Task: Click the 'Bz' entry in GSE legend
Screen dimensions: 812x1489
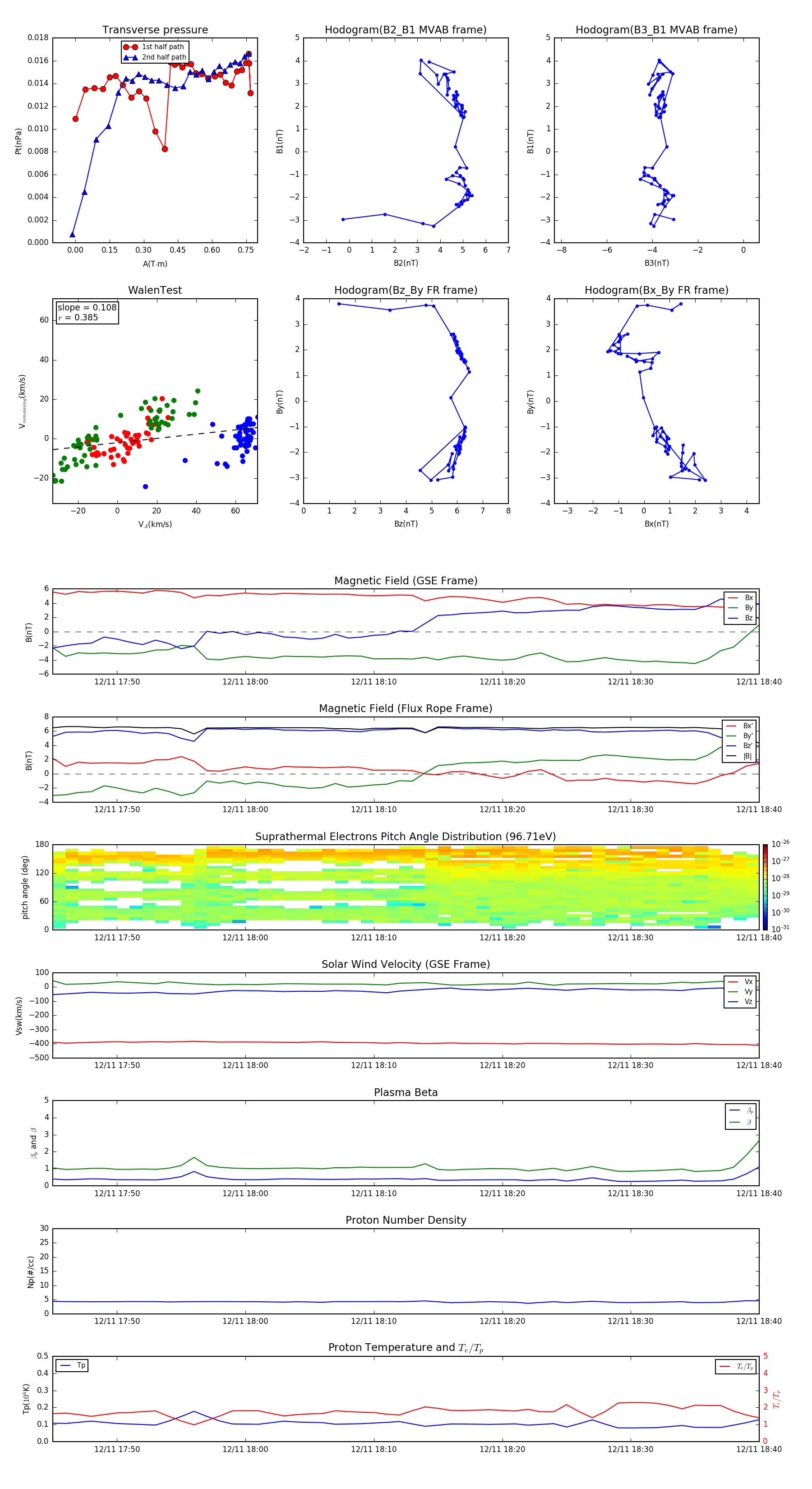Action: [742, 618]
